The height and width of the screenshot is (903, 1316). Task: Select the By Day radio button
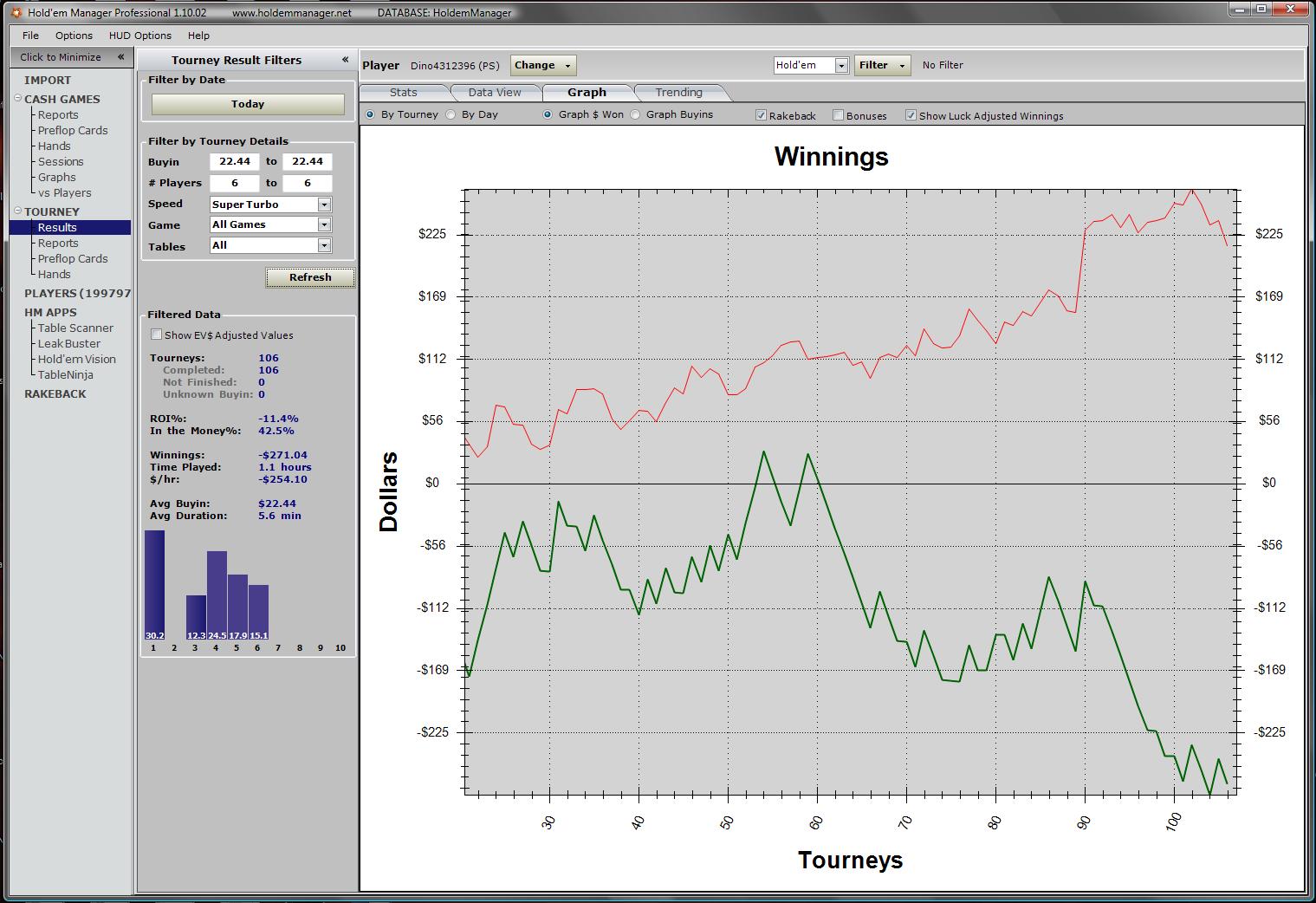click(451, 114)
